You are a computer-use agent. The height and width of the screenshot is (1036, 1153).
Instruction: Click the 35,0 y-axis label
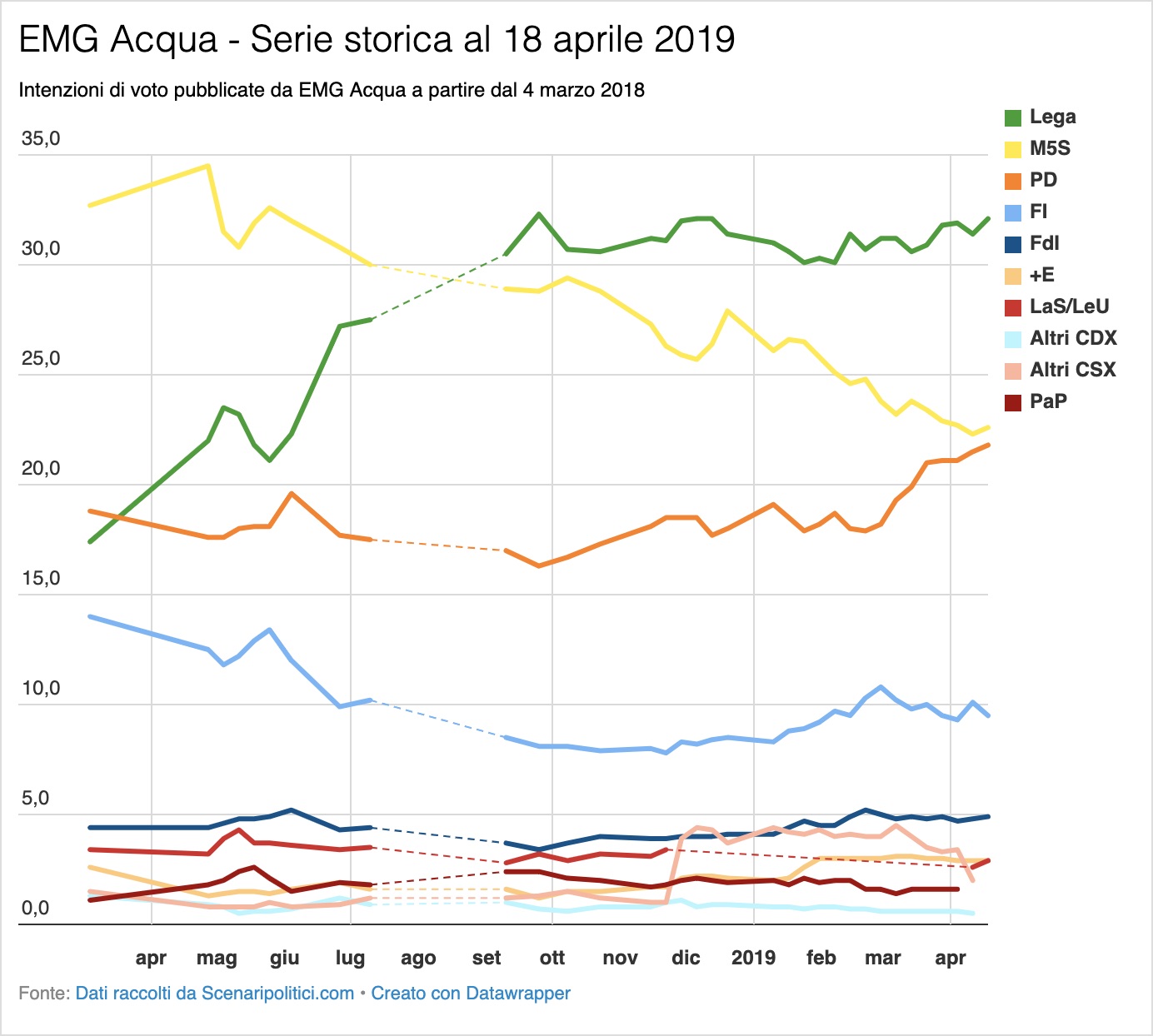[41, 139]
